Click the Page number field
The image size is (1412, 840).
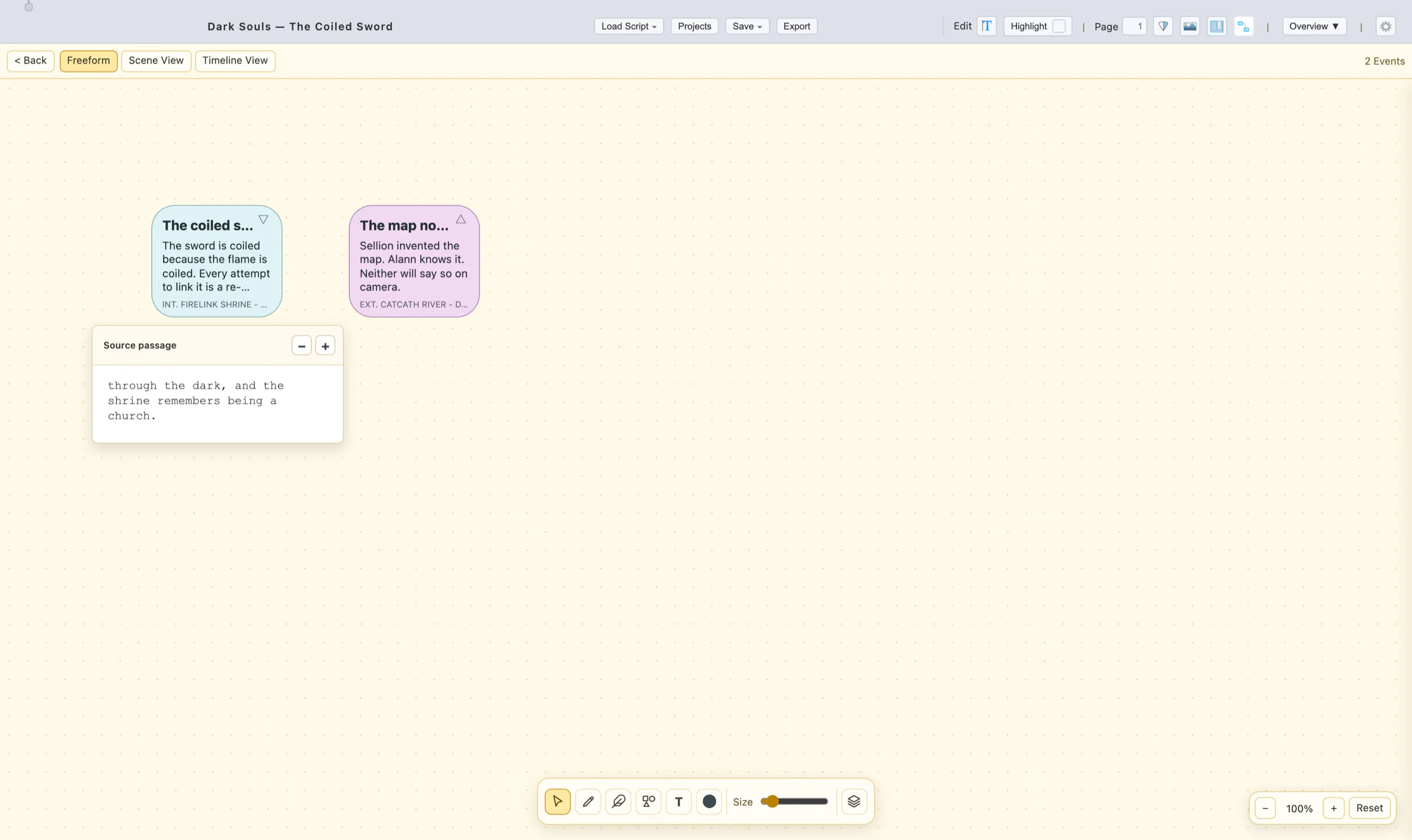pos(1134,26)
